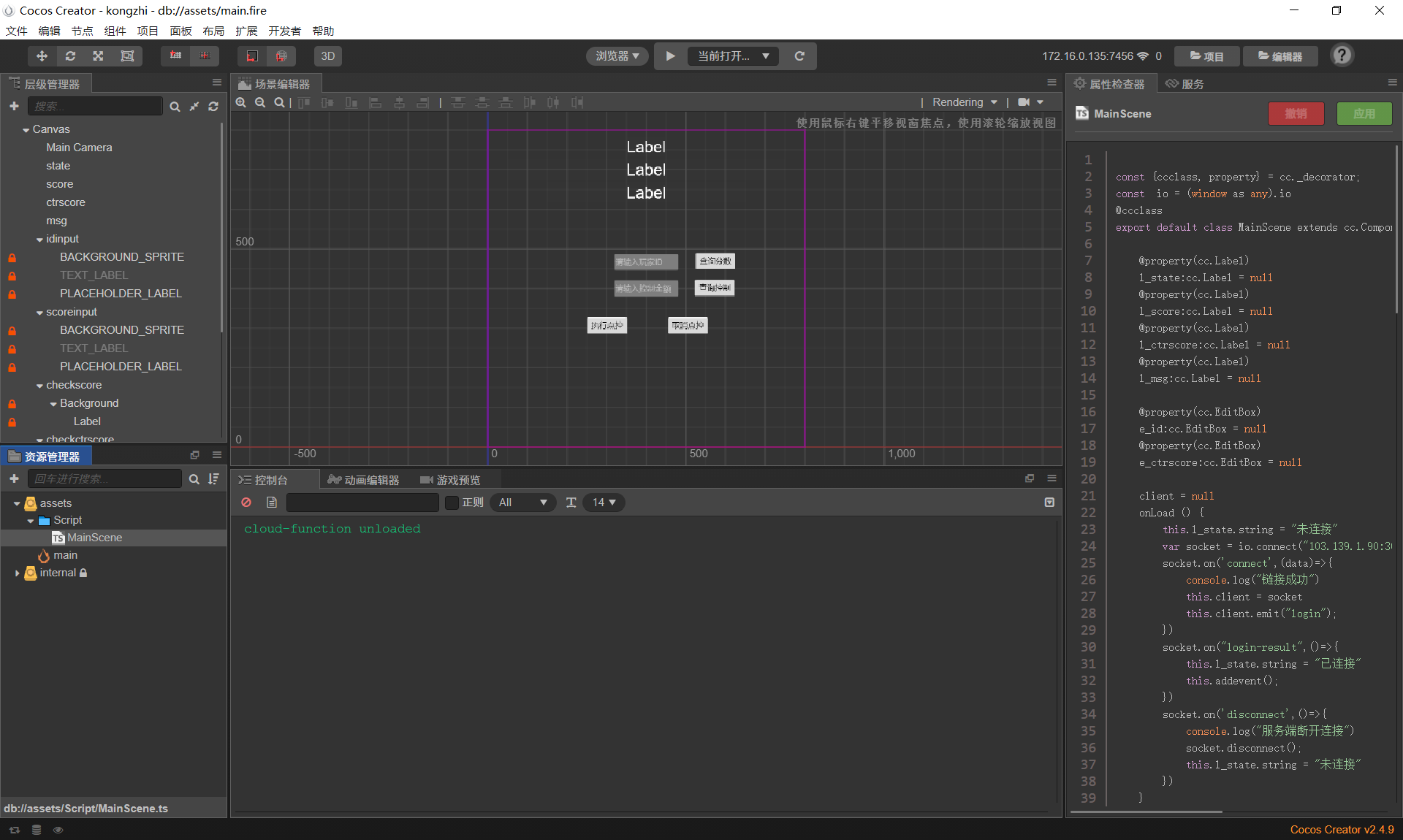Zoom in the scene editor
Viewport: 1403px width, 840px height.
tap(241, 103)
